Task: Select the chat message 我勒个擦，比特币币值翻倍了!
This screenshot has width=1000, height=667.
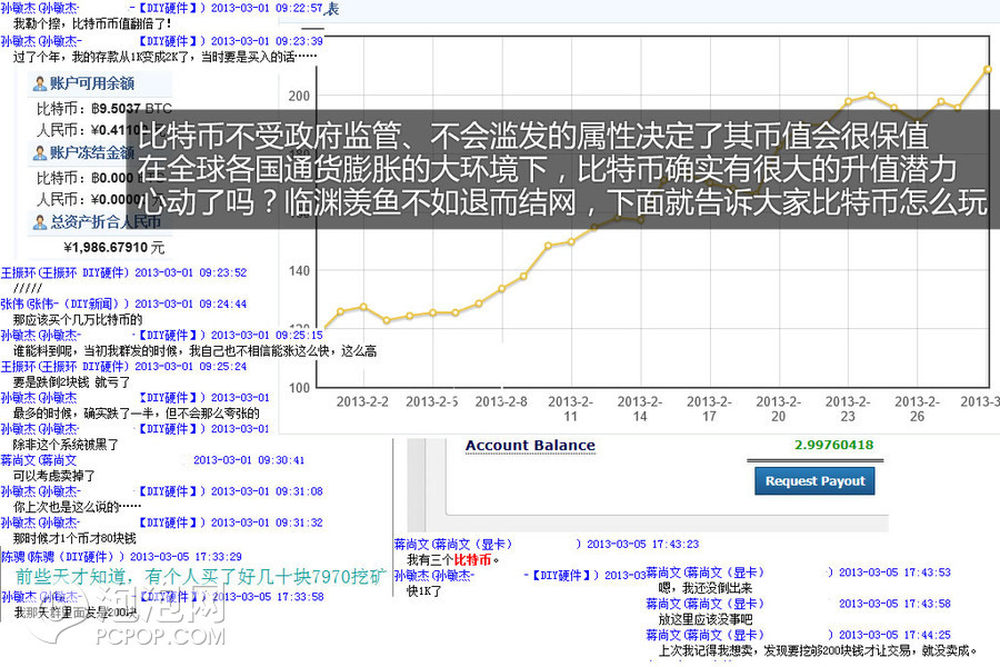Action: pos(92,24)
